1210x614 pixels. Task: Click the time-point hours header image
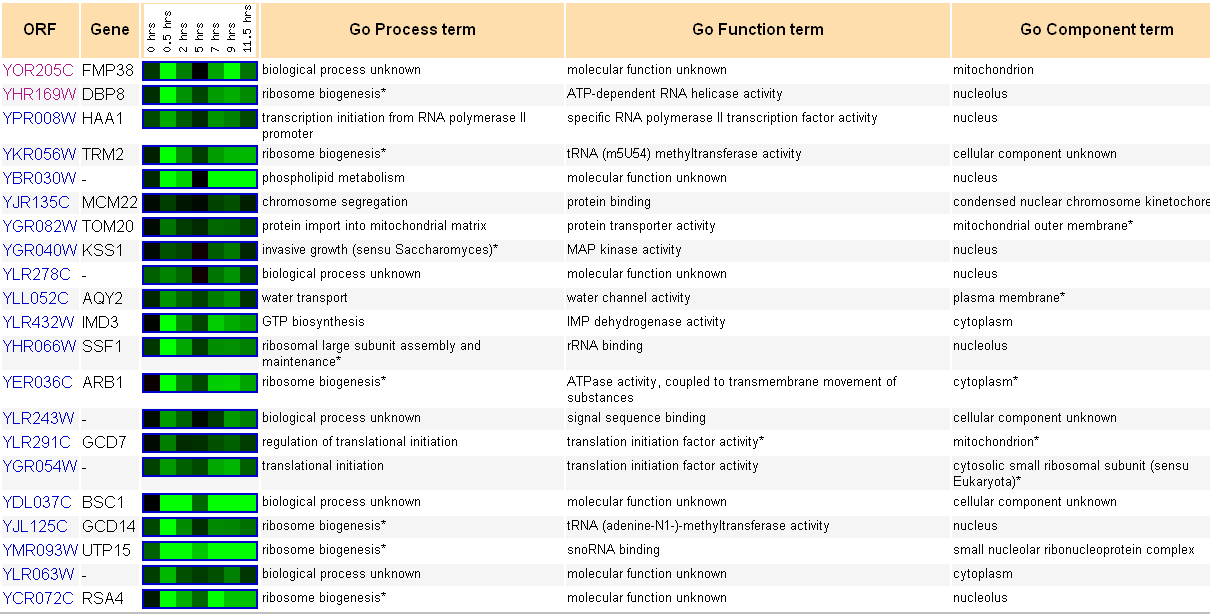pos(199,29)
